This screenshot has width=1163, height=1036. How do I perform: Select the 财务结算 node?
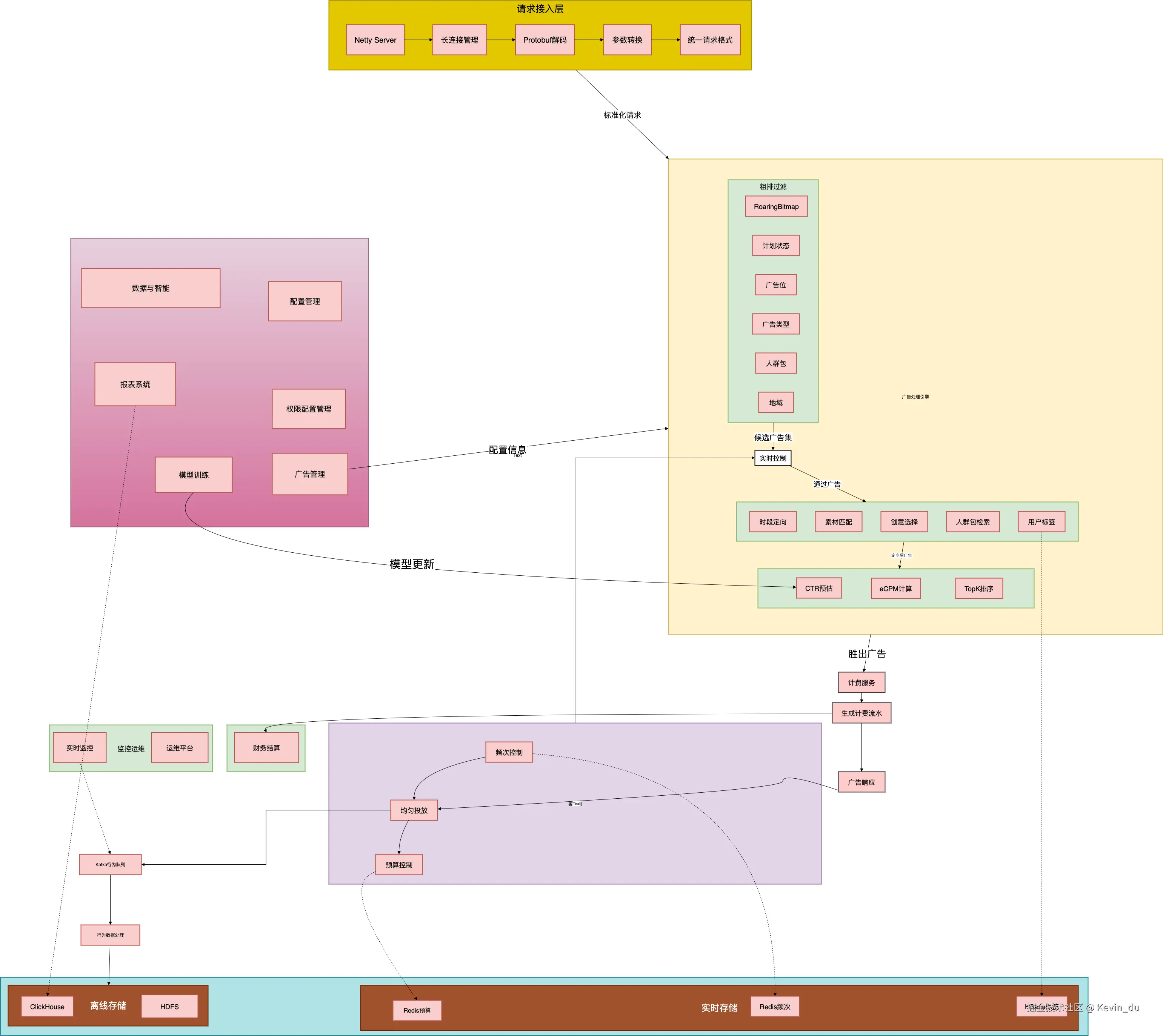coord(266,748)
